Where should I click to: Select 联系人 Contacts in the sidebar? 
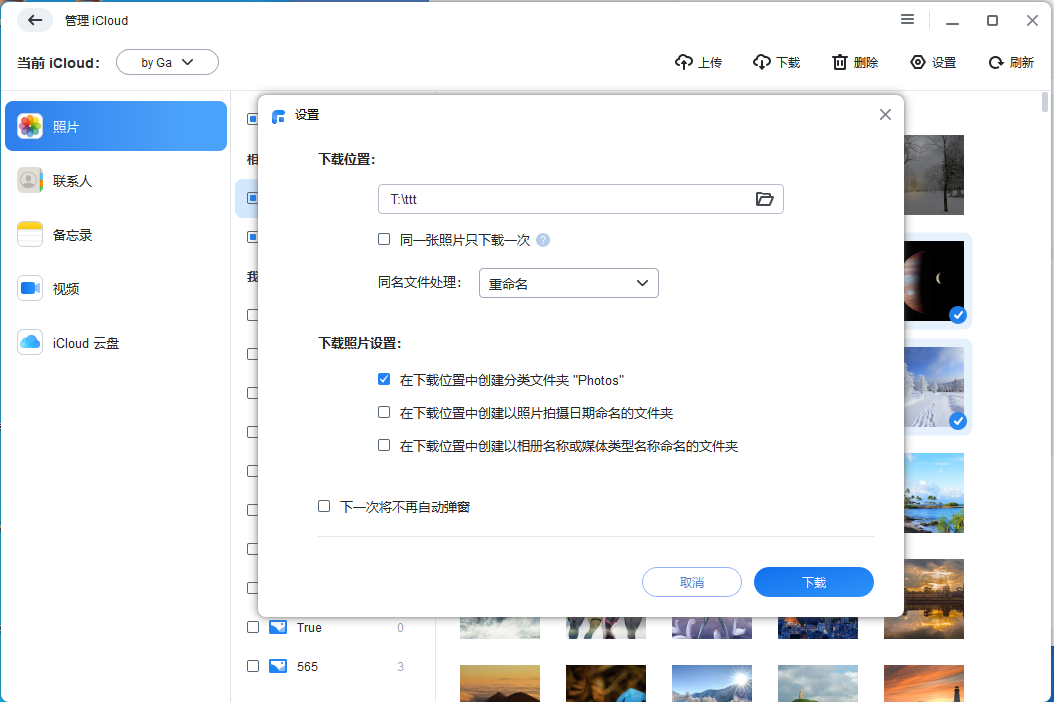click(116, 180)
